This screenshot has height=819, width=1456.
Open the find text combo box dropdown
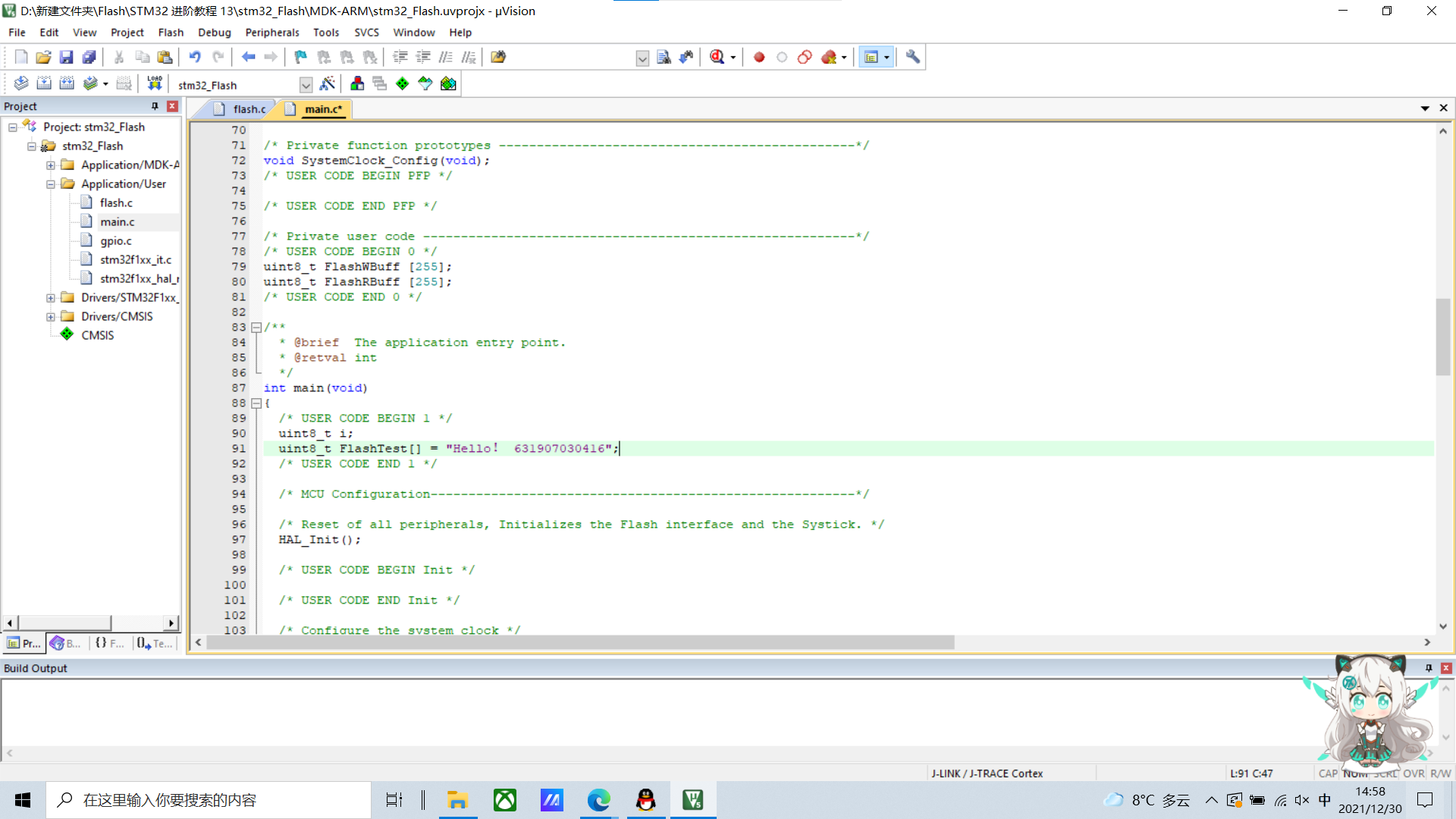(642, 58)
